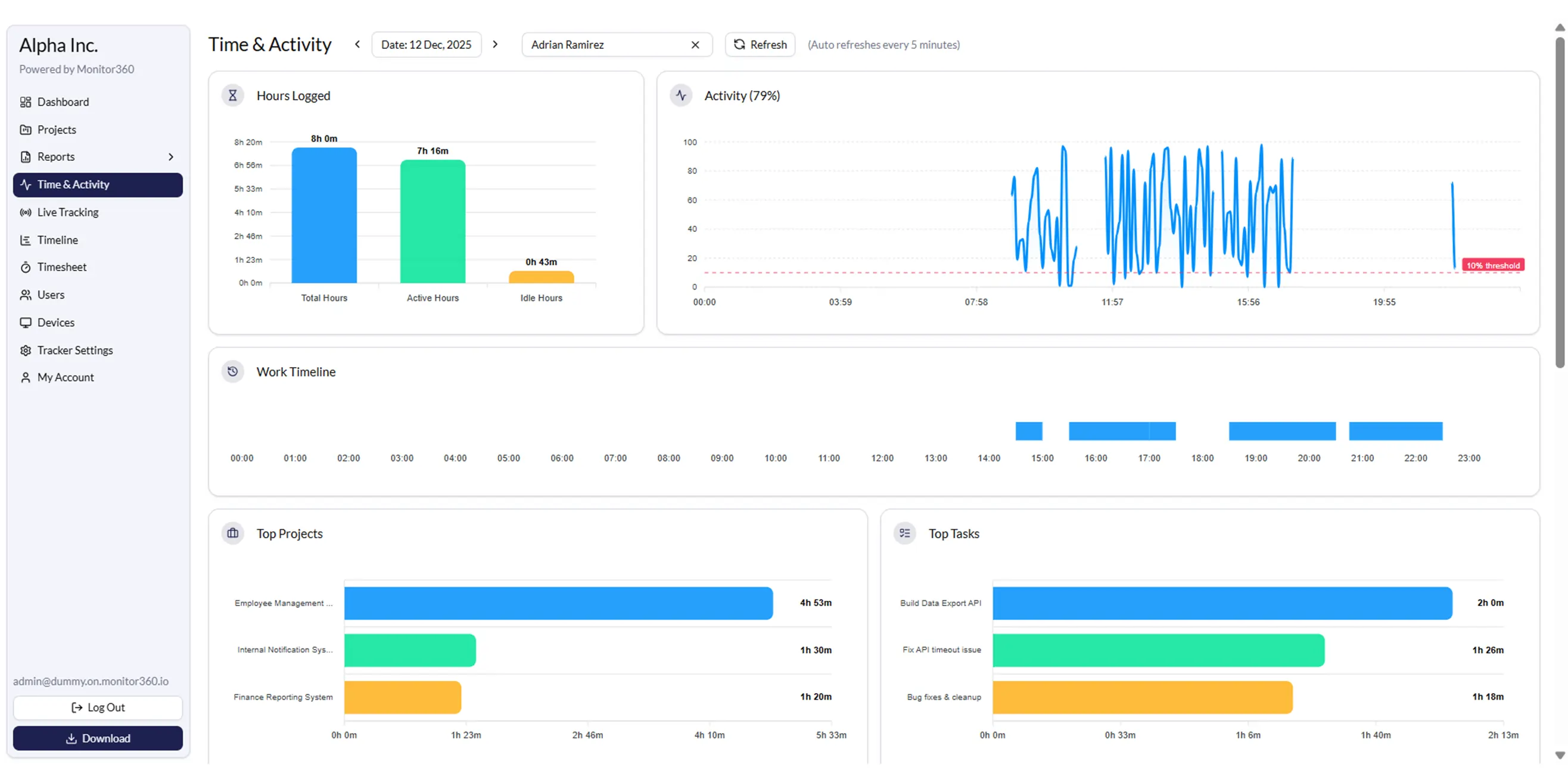Click the Activity pulse icon
The image size is (1568, 782).
click(x=681, y=95)
